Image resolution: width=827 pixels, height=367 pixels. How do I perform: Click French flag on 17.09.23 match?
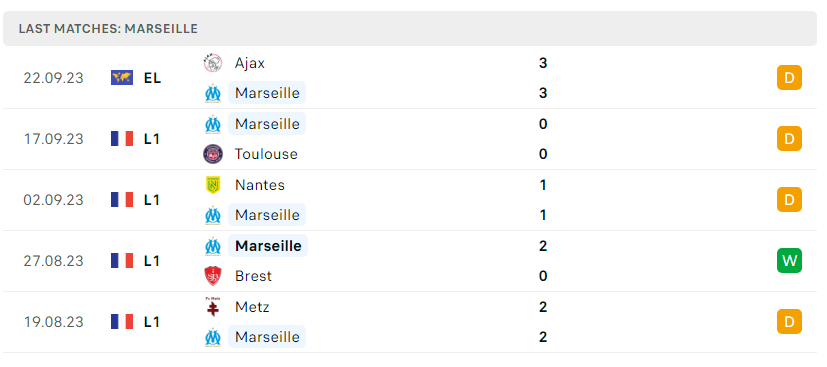122,139
